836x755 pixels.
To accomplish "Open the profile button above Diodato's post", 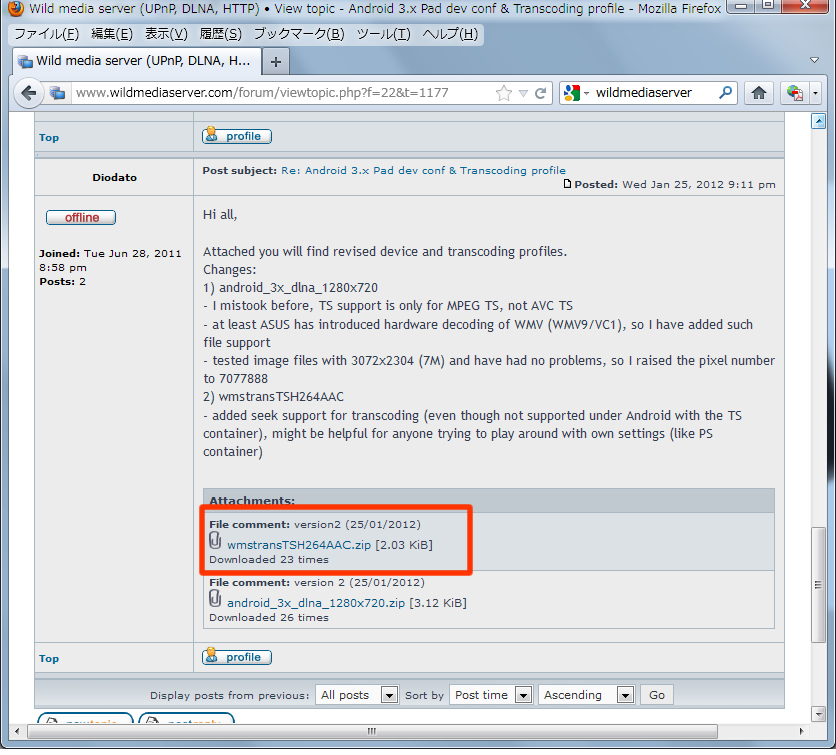I will pyautogui.click(x=237, y=136).
